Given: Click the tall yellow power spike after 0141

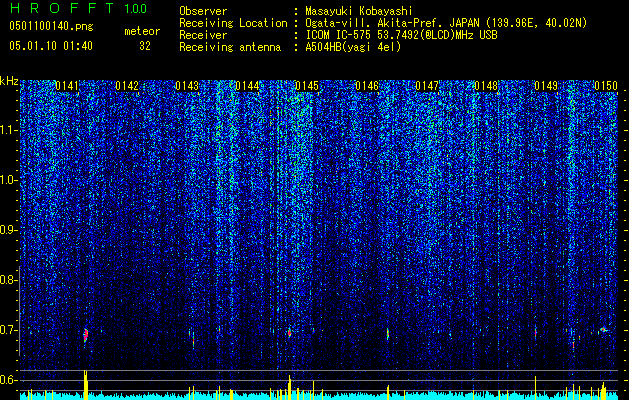Looking at the screenshot, I should click(85, 385).
